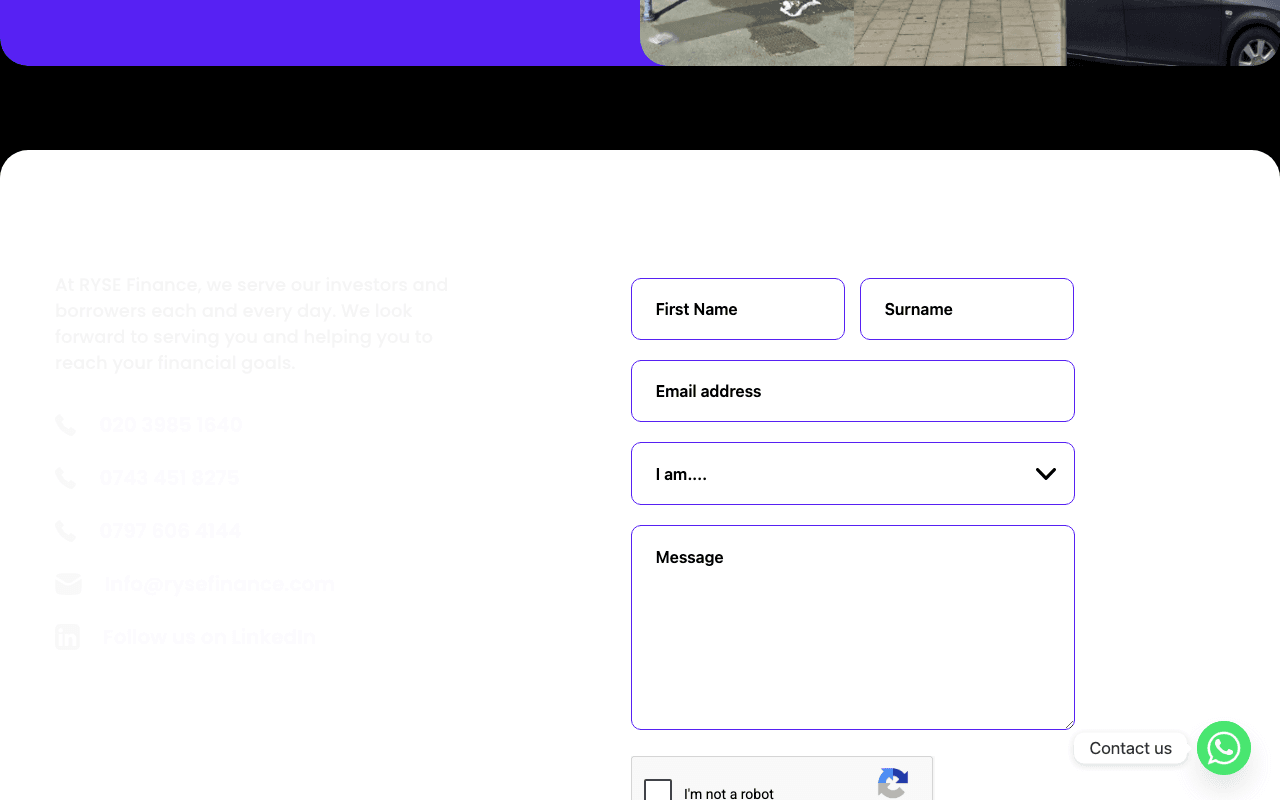The height and width of the screenshot is (800, 1280).
Task: Click the phone icon beside 0743 451 8275
Action: pos(66,477)
